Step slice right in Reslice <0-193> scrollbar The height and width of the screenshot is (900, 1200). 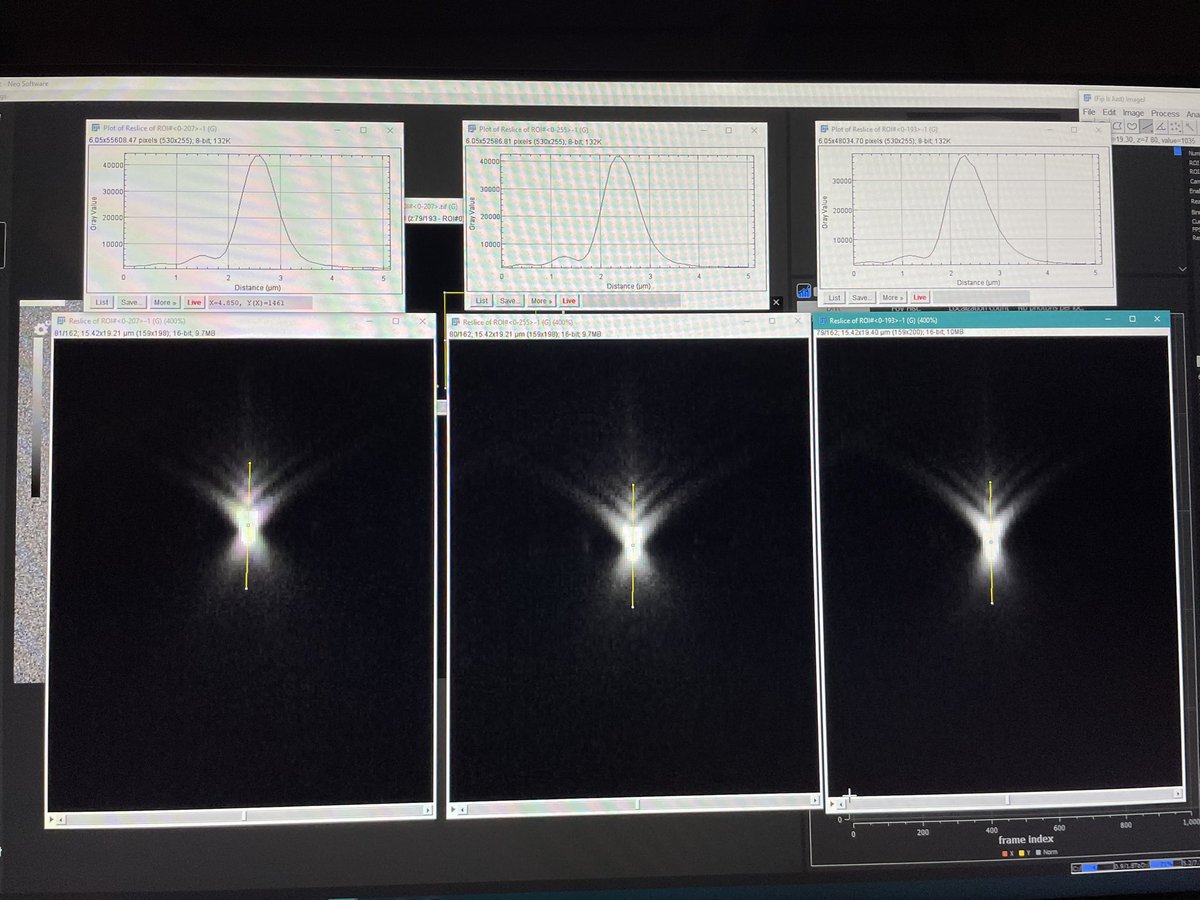tap(1177, 794)
